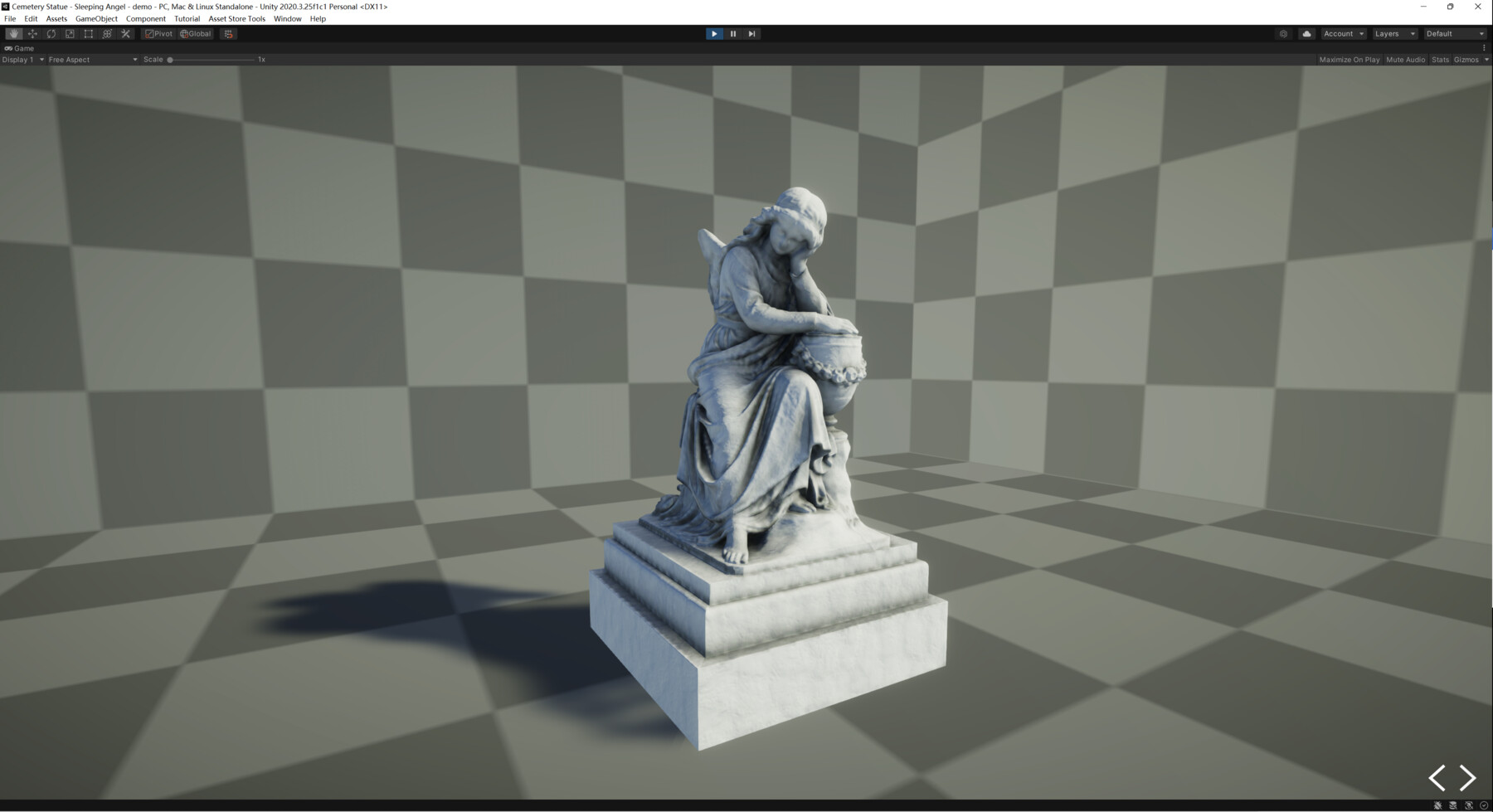Toggle grid snapping
This screenshot has height=812, width=1493.
tap(228, 33)
